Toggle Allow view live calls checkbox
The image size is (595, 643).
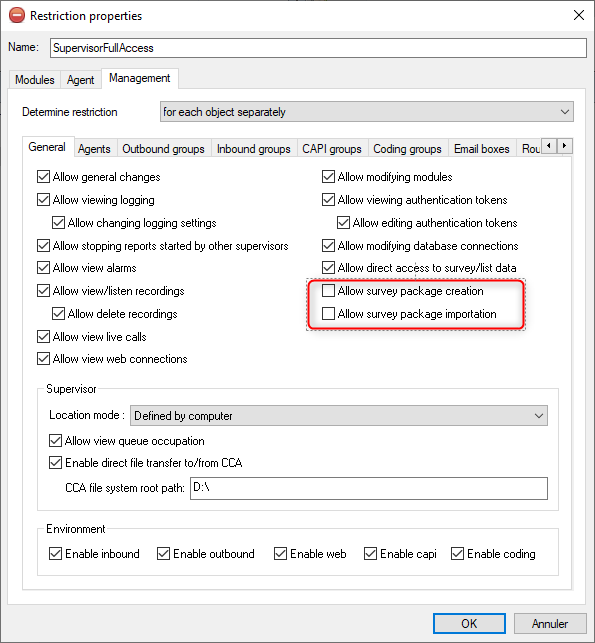click(43, 337)
